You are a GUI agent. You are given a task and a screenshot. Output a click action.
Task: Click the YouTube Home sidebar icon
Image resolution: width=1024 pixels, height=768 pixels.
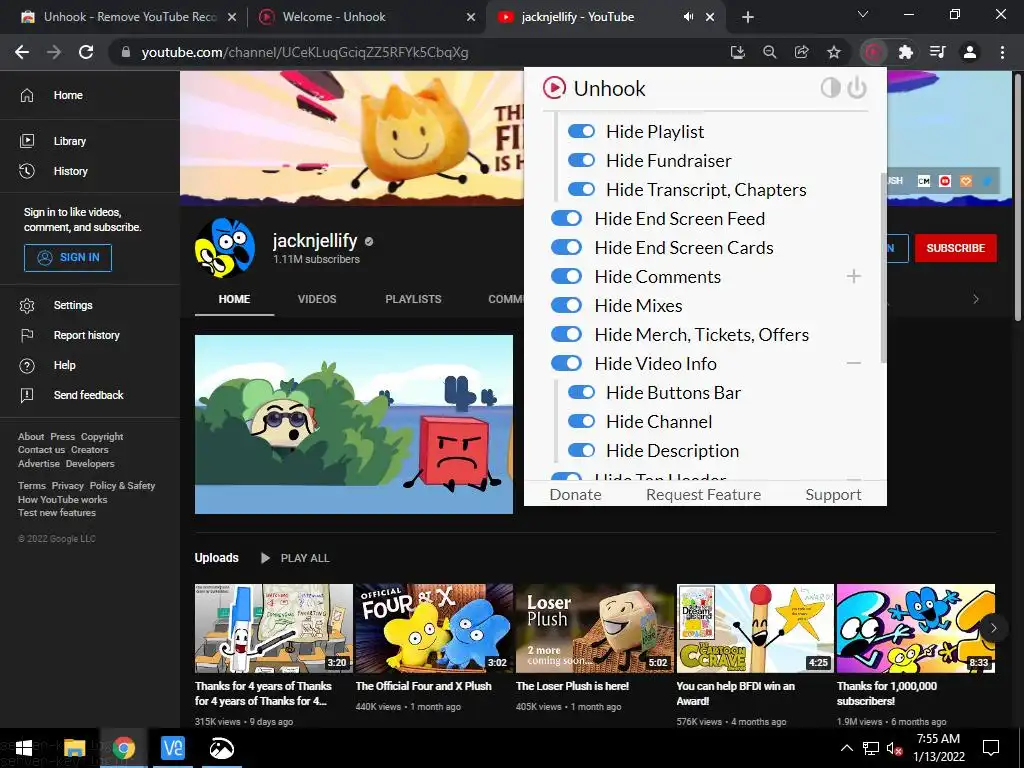[x=27, y=95]
